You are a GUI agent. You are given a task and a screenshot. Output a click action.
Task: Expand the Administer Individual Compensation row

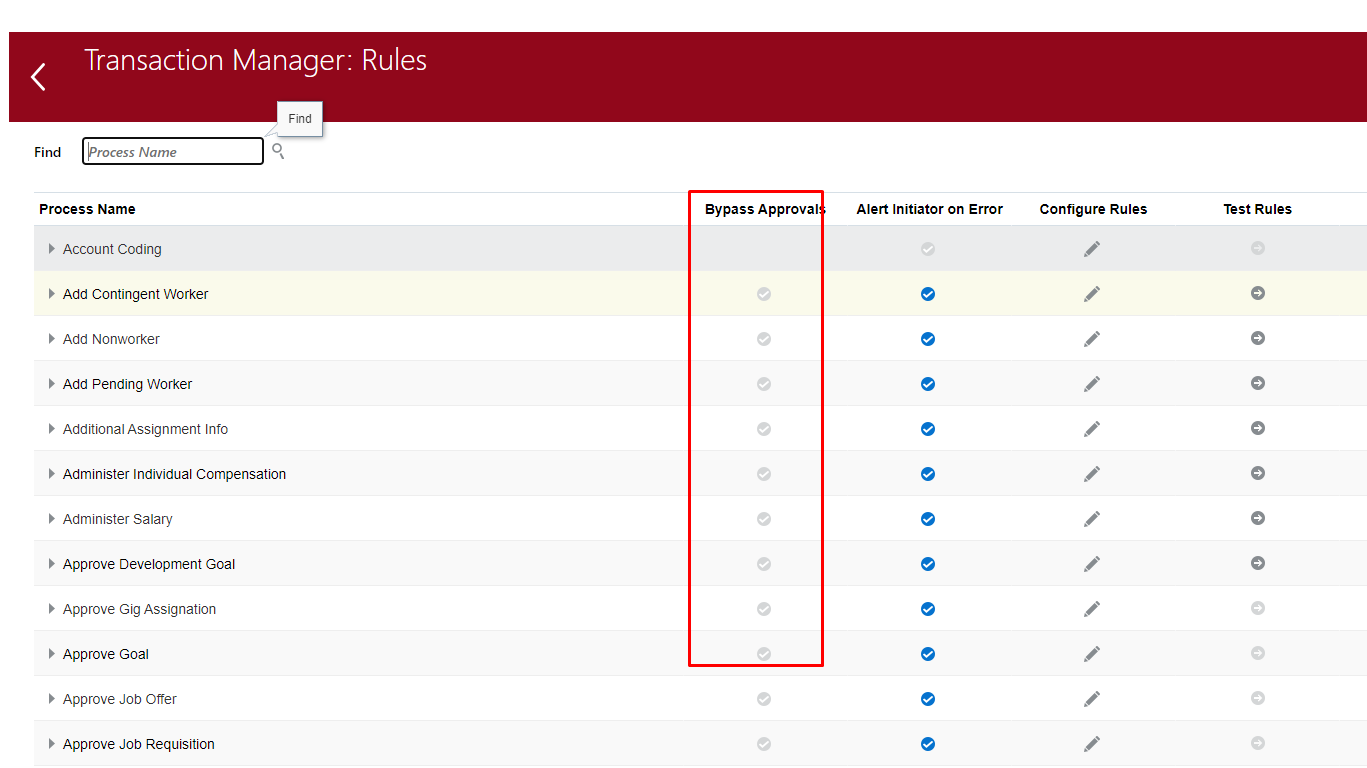pos(51,474)
